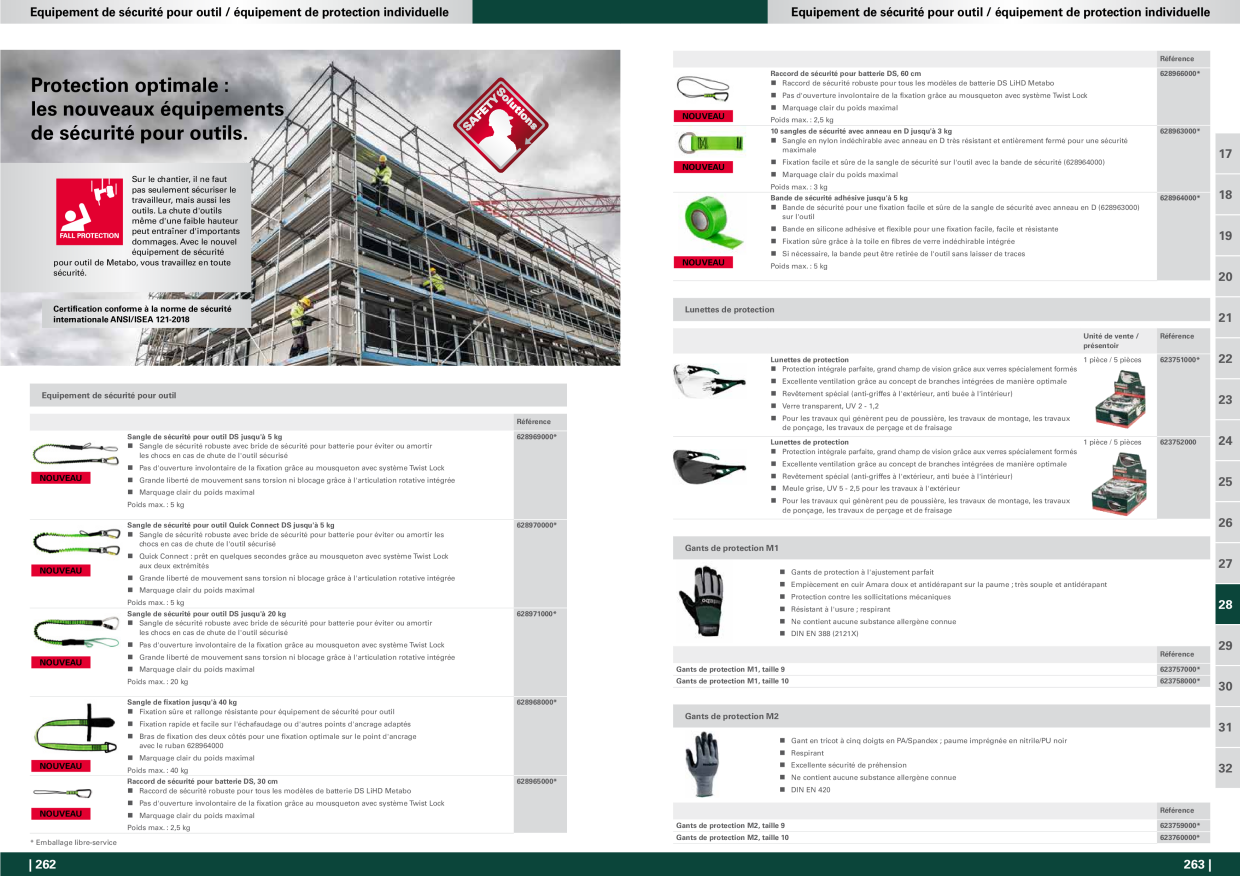
Task: Click the Safety Solutions diamond badge
Action: coord(501,125)
